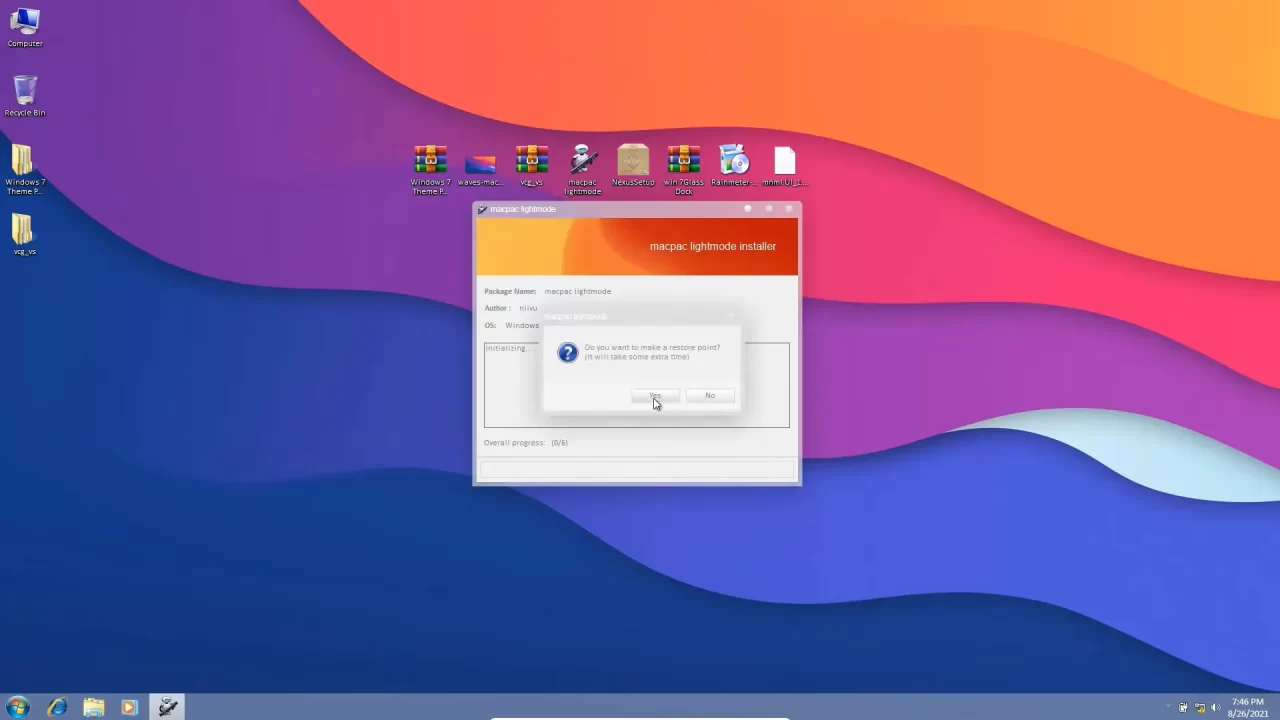Select the mnml.UI blank file icon

[785, 166]
